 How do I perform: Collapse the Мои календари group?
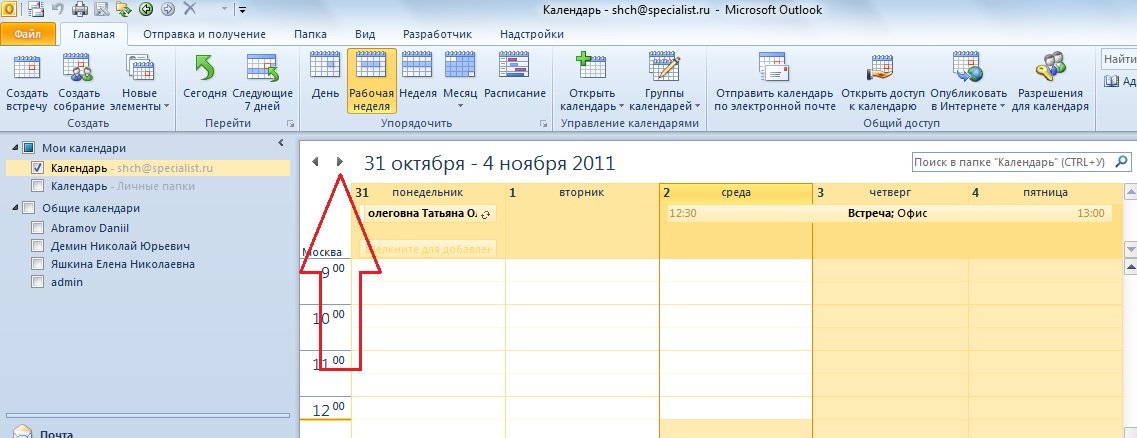tap(13, 148)
